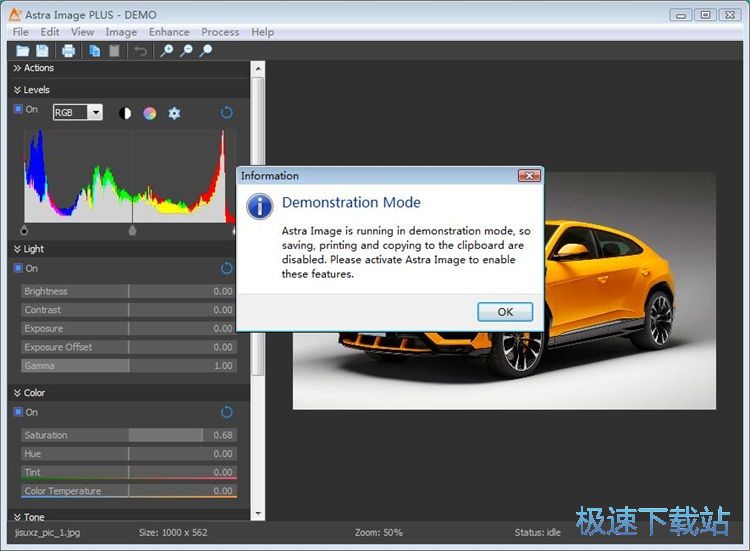Click the Astra Image app logo icon

pyautogui.click(x=15, y=15)
